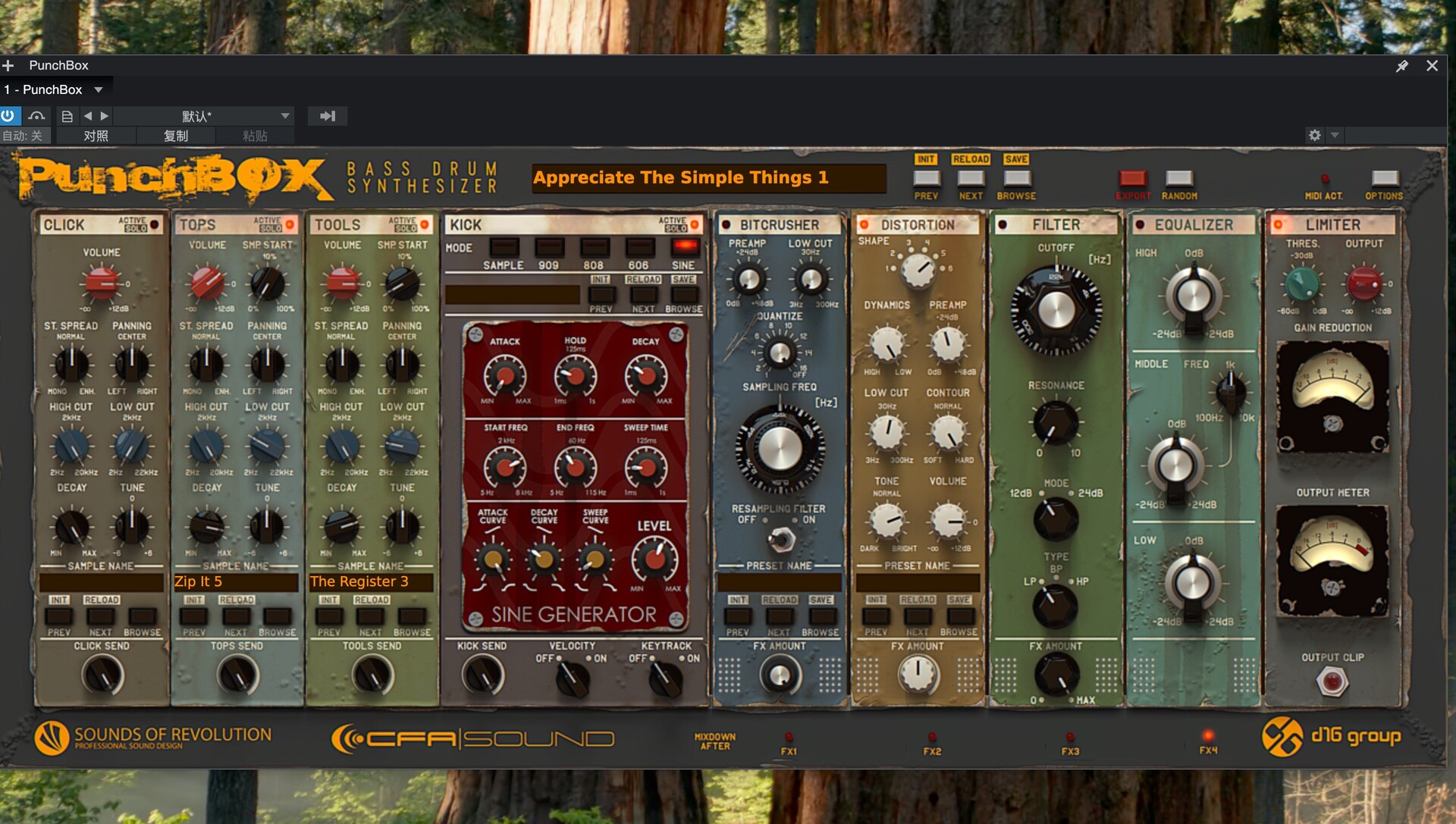Go to next host preset arrow
The image size is (1456, 824).
tap(105, 116)
